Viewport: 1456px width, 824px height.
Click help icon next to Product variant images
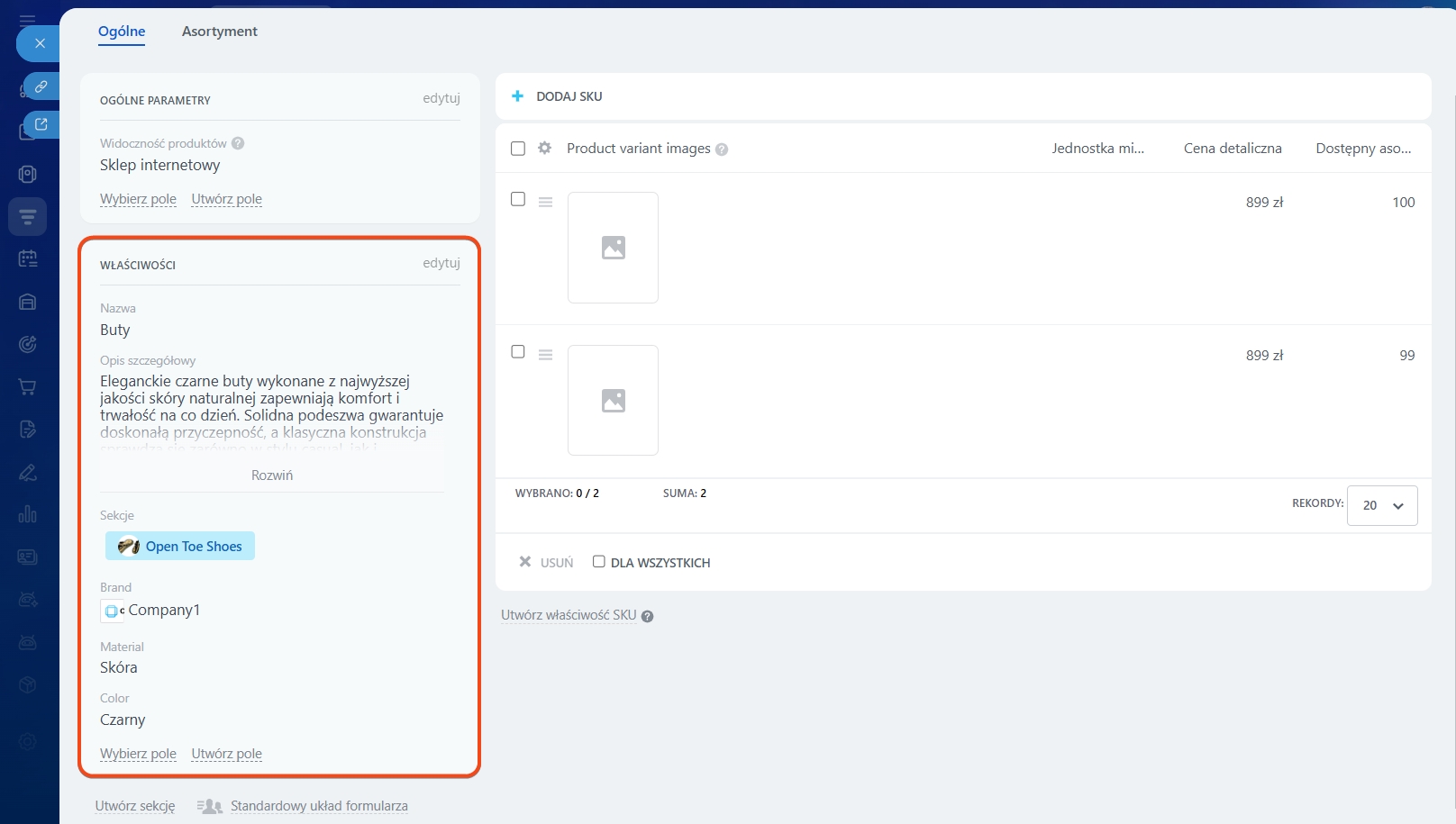(722, 149)
